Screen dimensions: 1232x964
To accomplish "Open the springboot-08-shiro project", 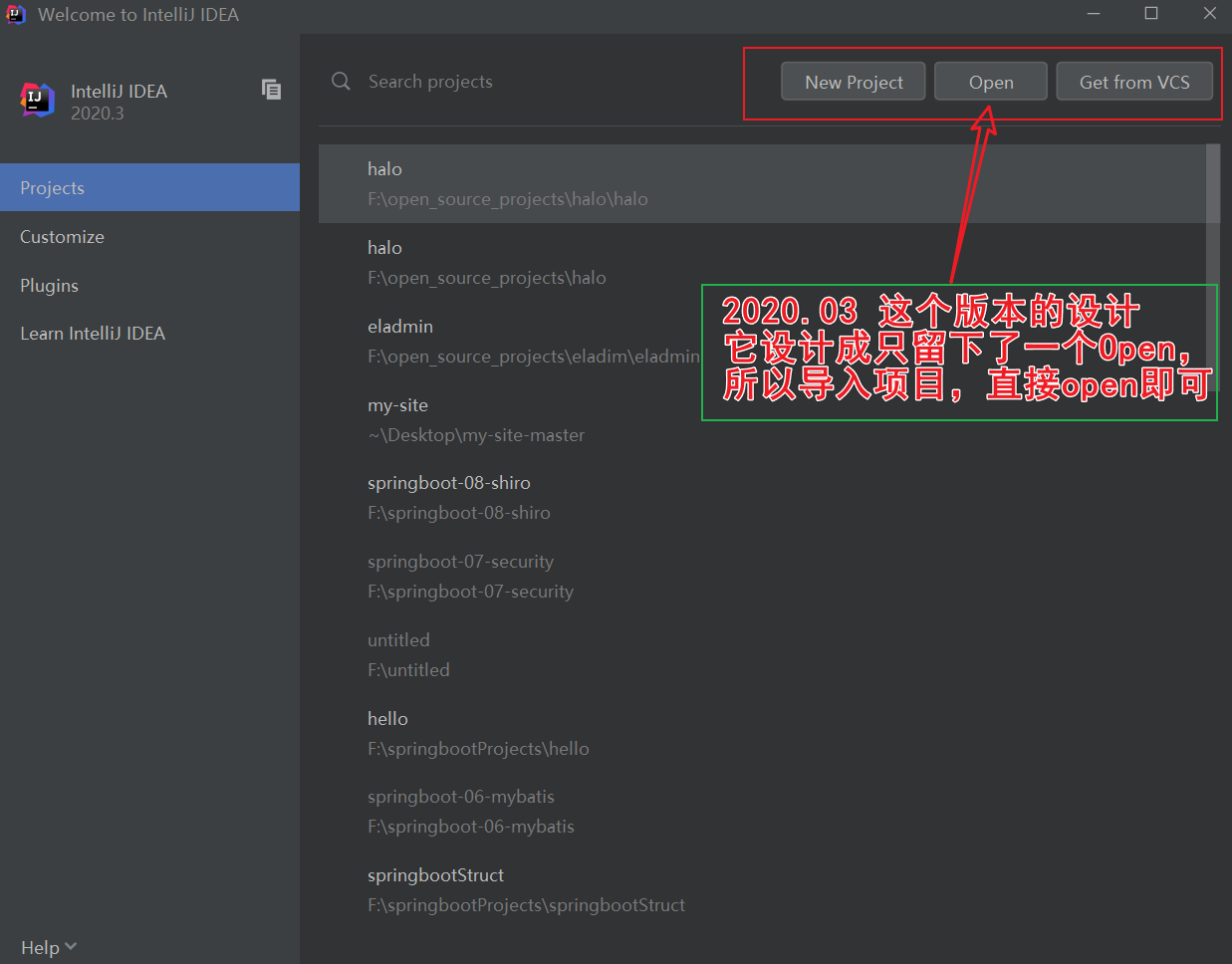I will coord(762,497).
